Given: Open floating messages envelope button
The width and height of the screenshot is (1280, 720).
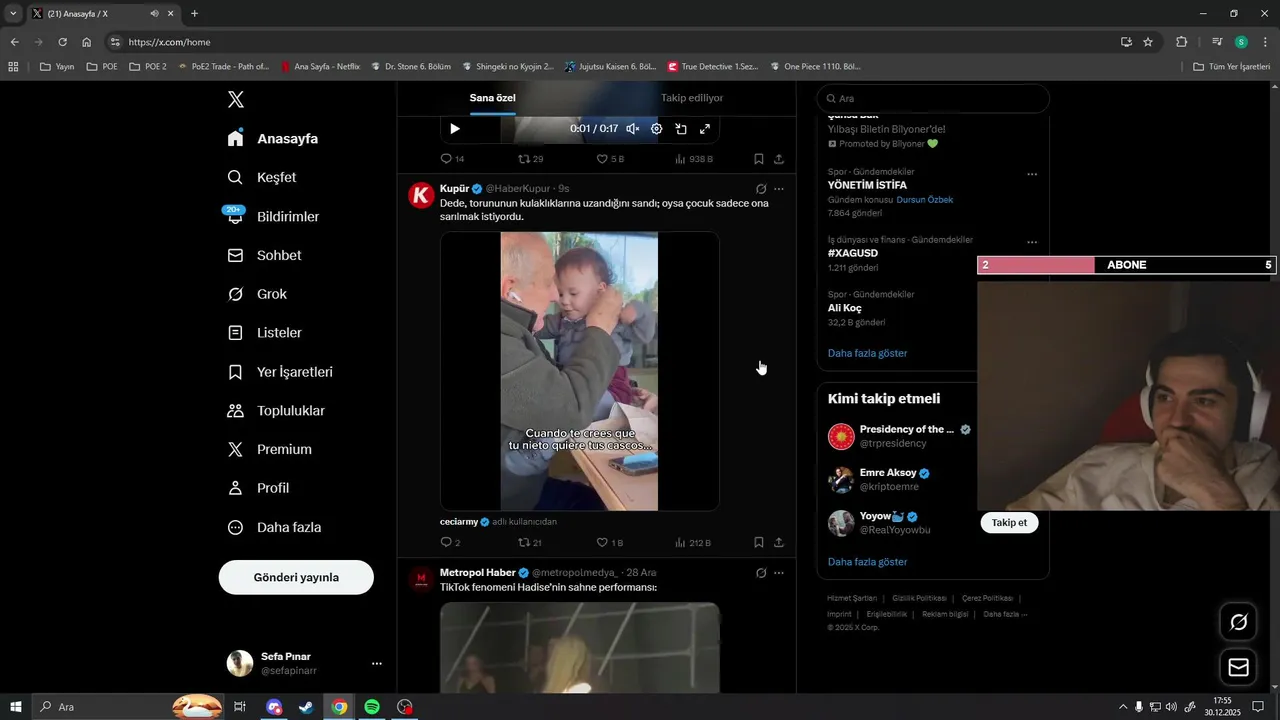Looking at the screenshot, I should [x=1238, y=667].
